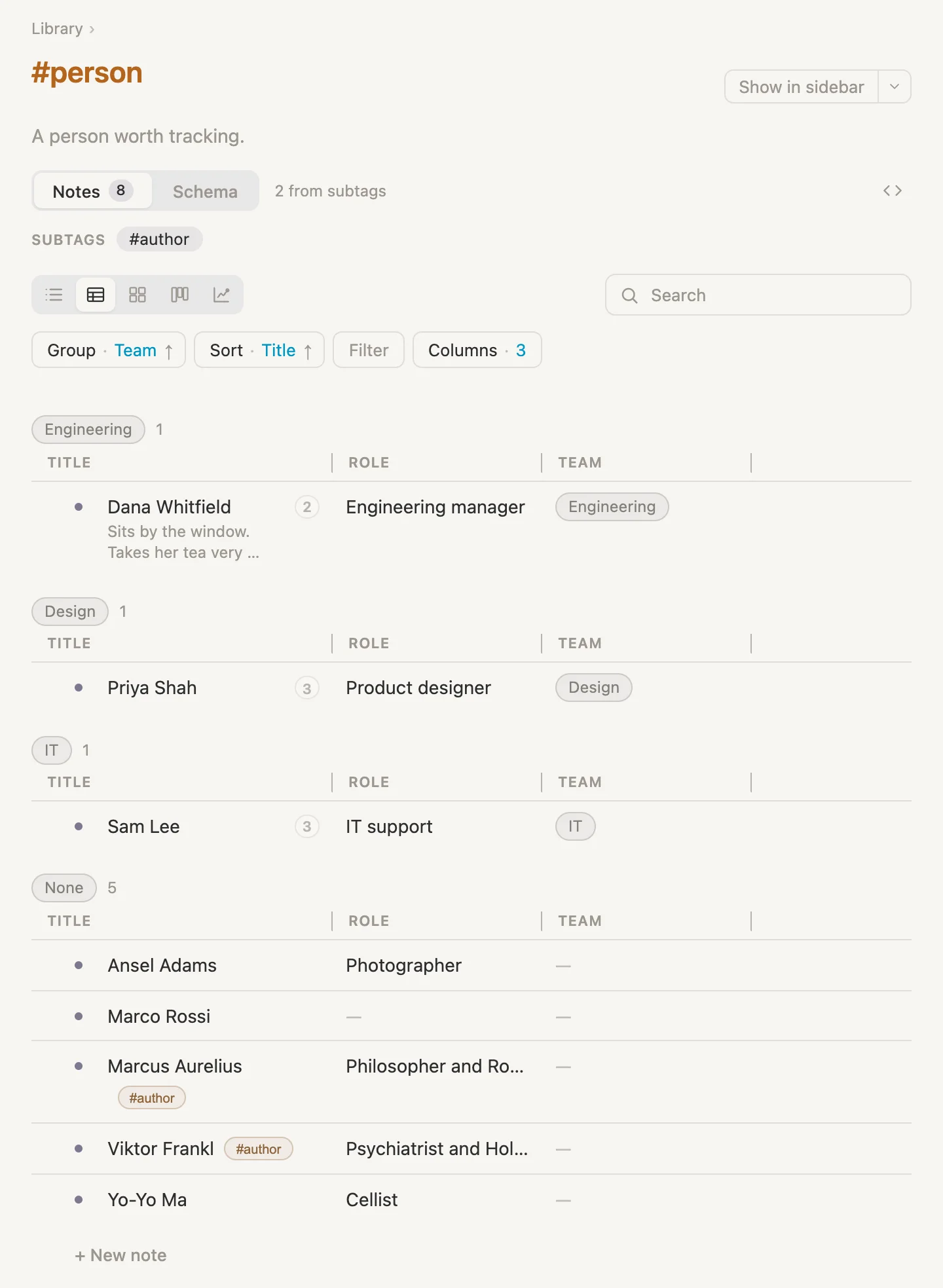Image resolution: width=943 pixels, height=1288 pixels.
Task: Collapse the Engineering group header
Action: [88, 430]
